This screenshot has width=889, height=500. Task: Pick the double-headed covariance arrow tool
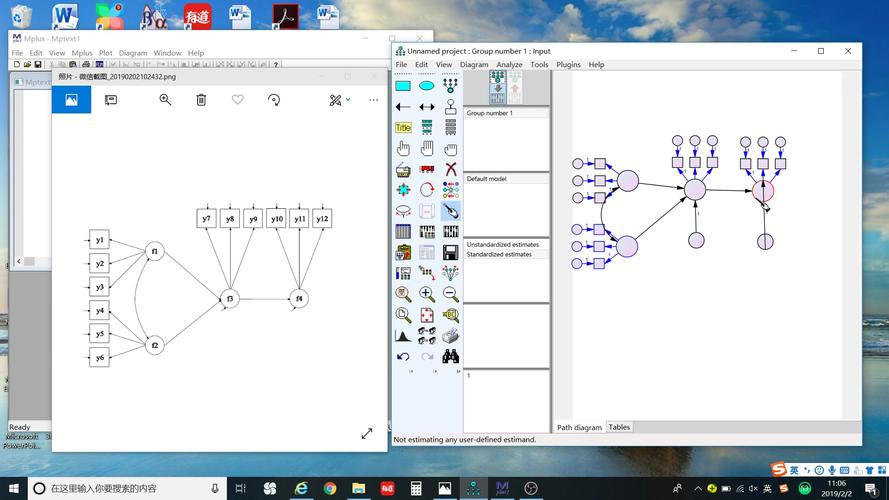(427, 107)
